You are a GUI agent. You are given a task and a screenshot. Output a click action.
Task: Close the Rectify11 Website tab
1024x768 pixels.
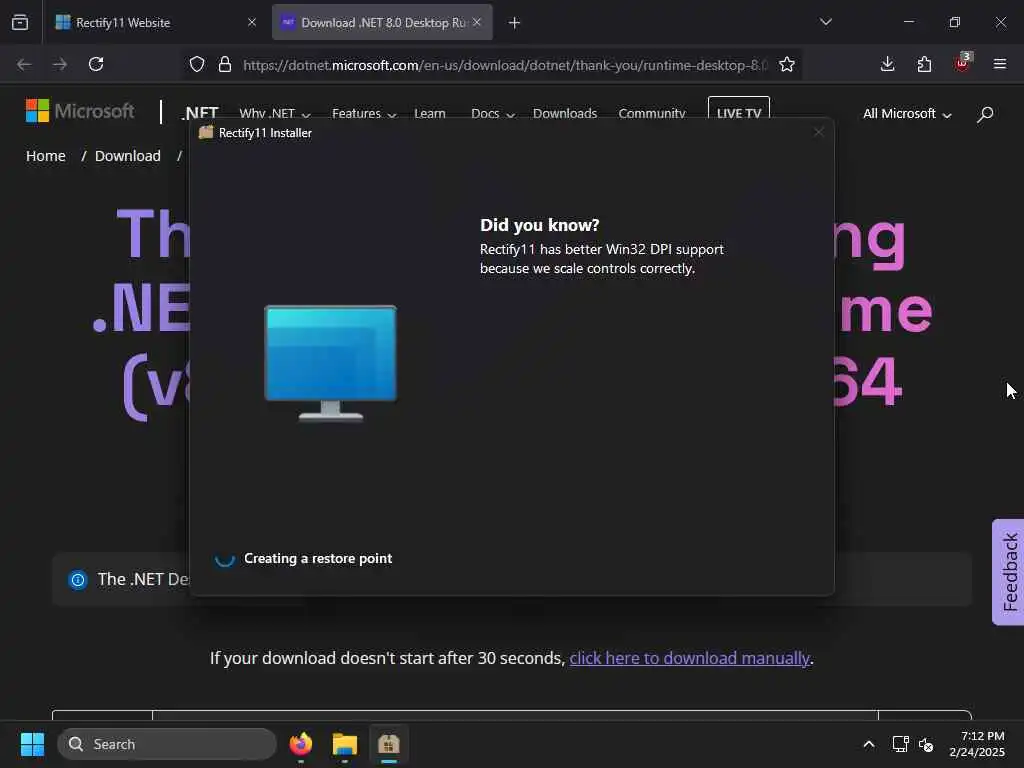coord(251,22)
